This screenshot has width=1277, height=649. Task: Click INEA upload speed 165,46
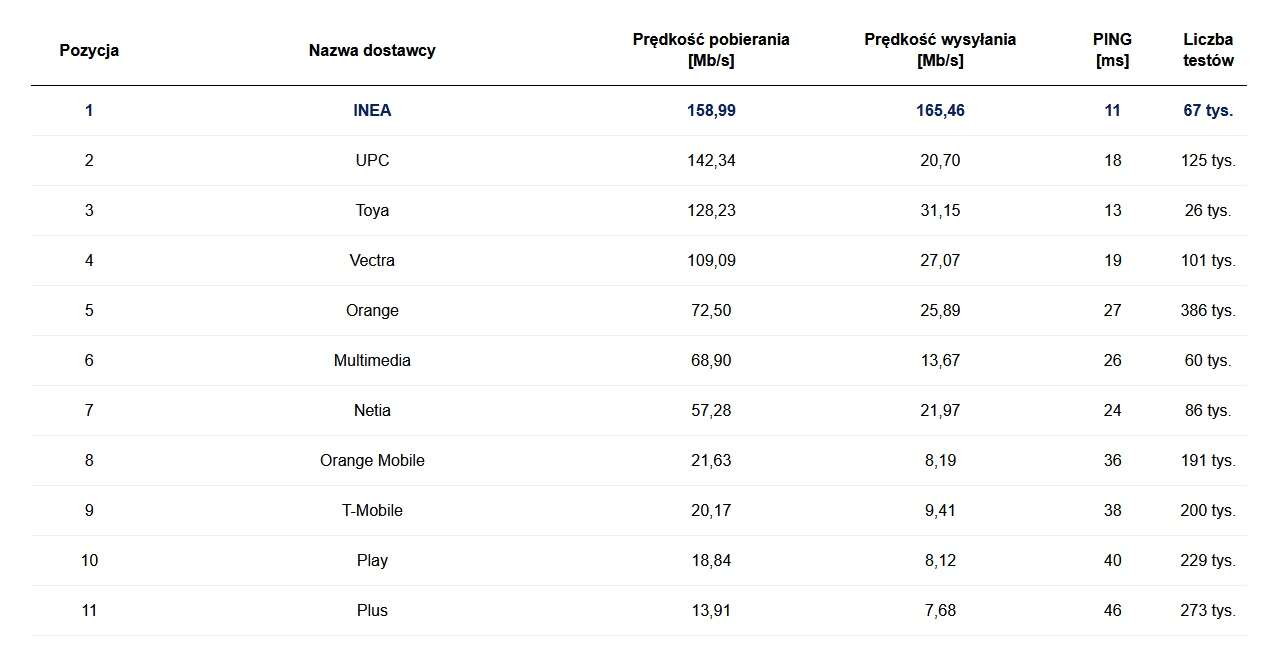940,111
